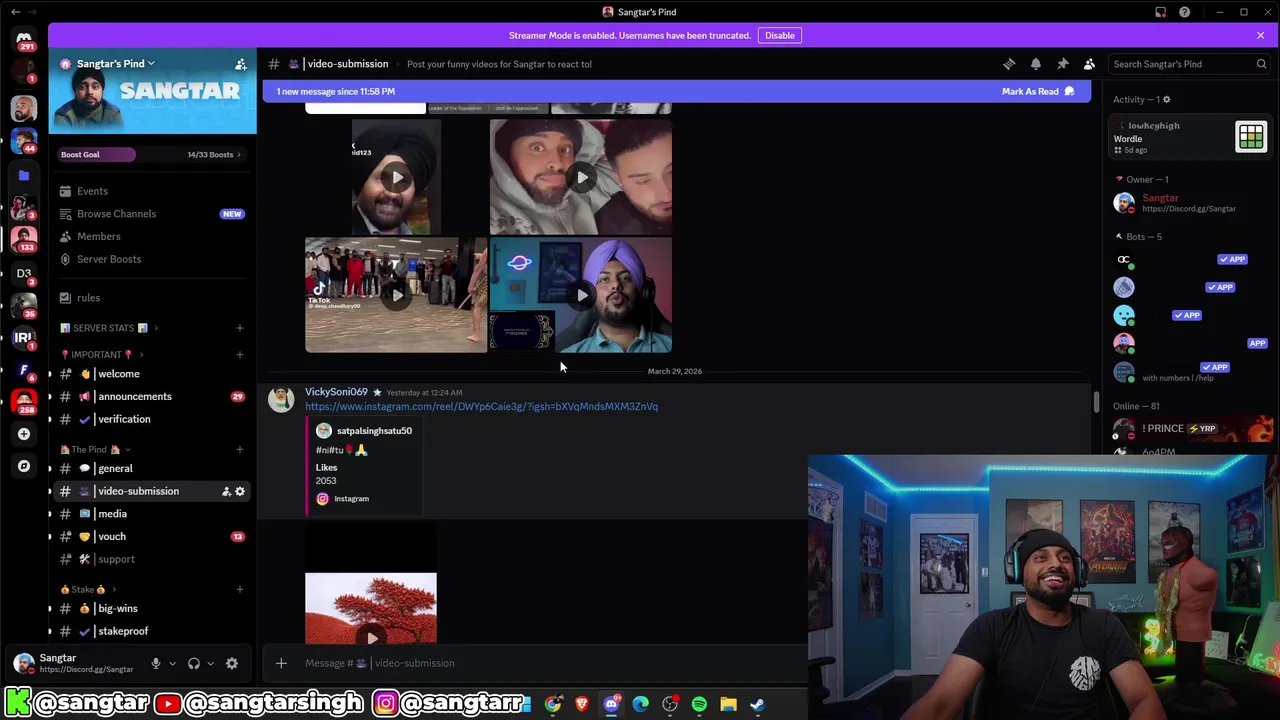Open the announcements channel
The width and height of the screenshot is (1280, 720).
[x=152, y=397]
